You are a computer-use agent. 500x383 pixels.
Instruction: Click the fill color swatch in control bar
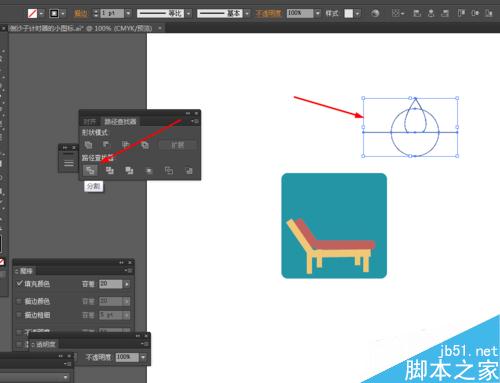(x=32, y=13)
